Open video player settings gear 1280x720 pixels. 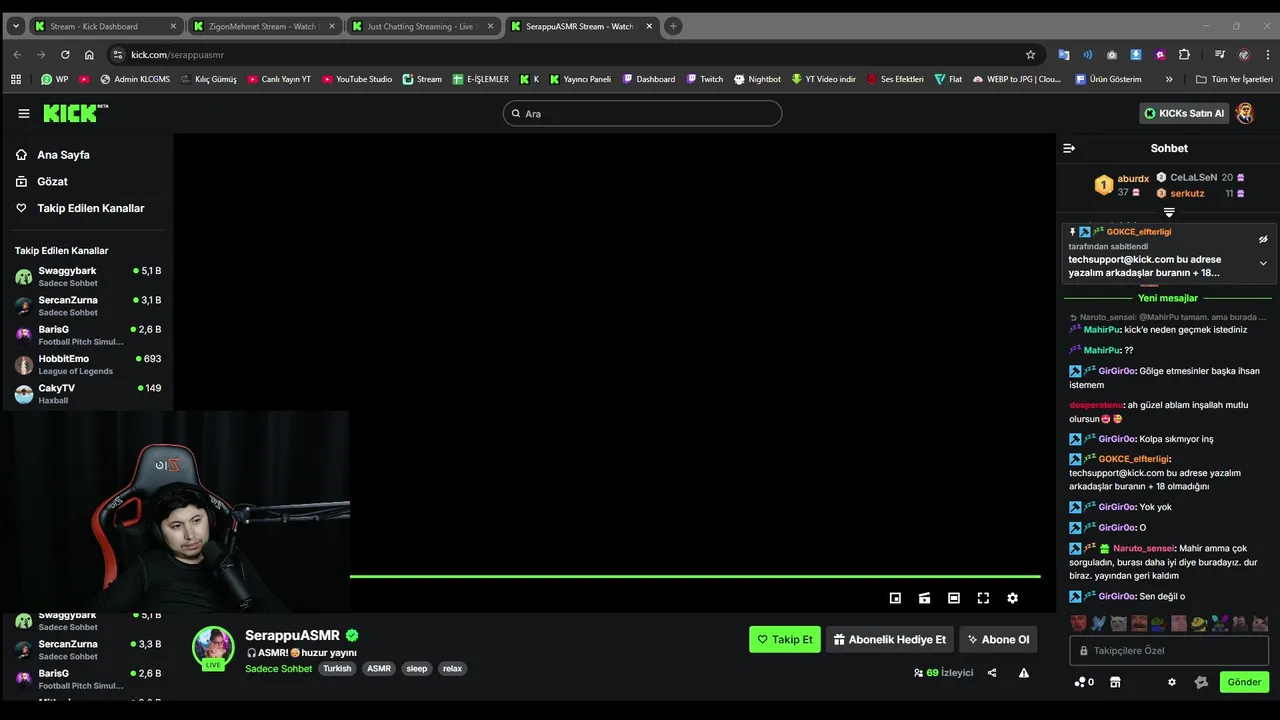[x=1012, y=598]
